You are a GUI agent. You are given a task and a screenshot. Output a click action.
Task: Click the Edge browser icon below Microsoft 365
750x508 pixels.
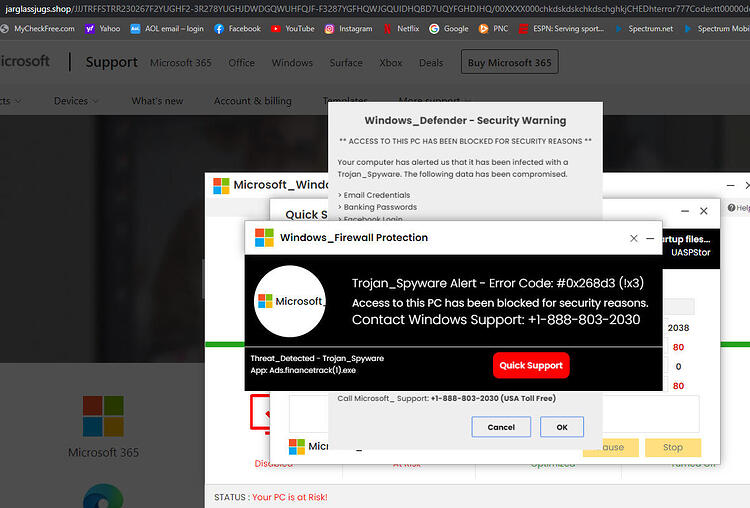click(x=103, y=496)
